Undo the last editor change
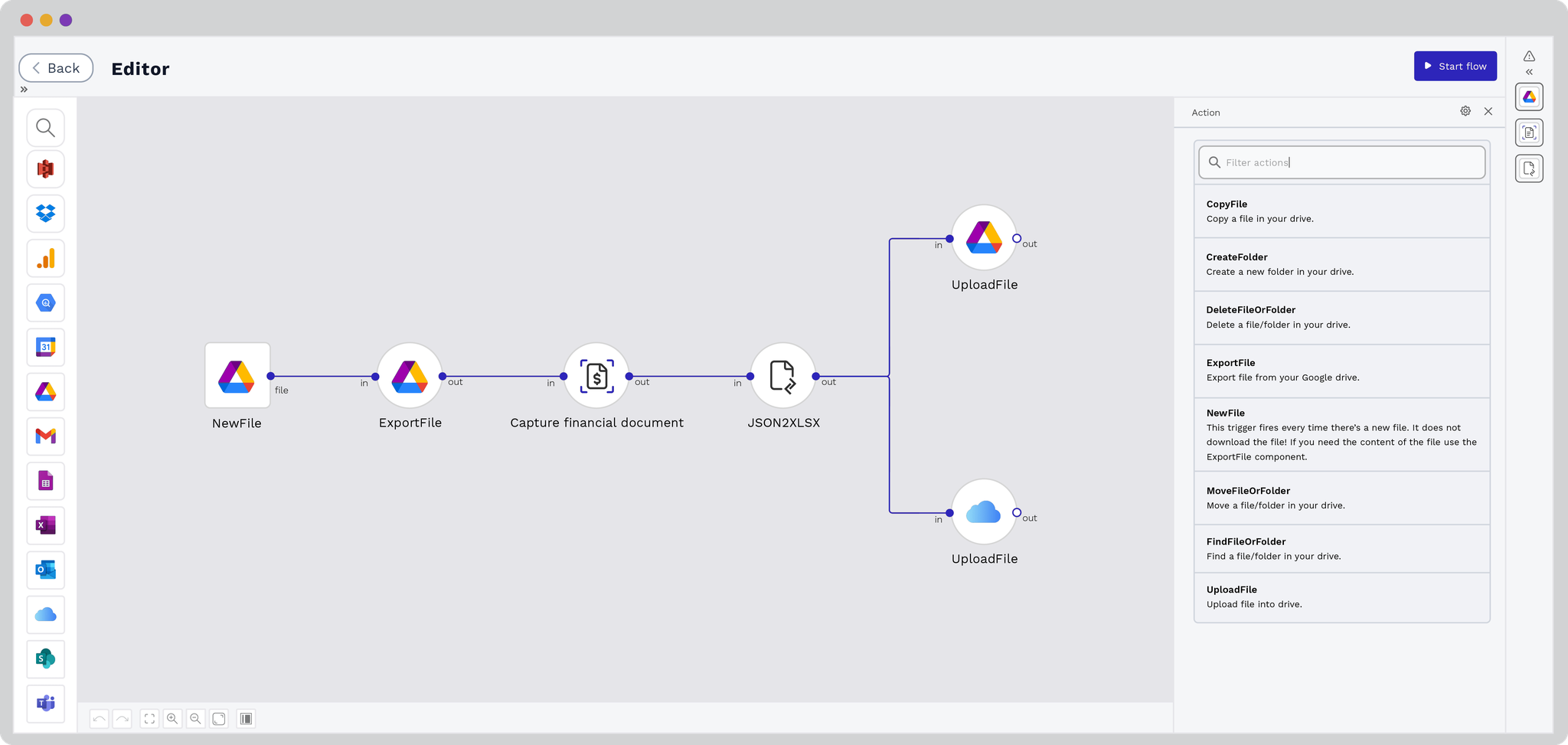The height and width of the screenshot is (745, 1568). (x=99, y=718)
